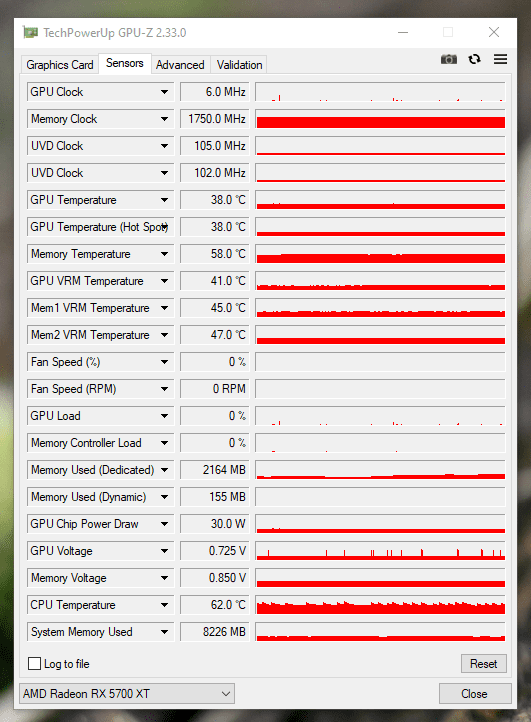Expand the Memory Temperature dropdown
This screenshot has height=722, width=531.
(164, 254)
